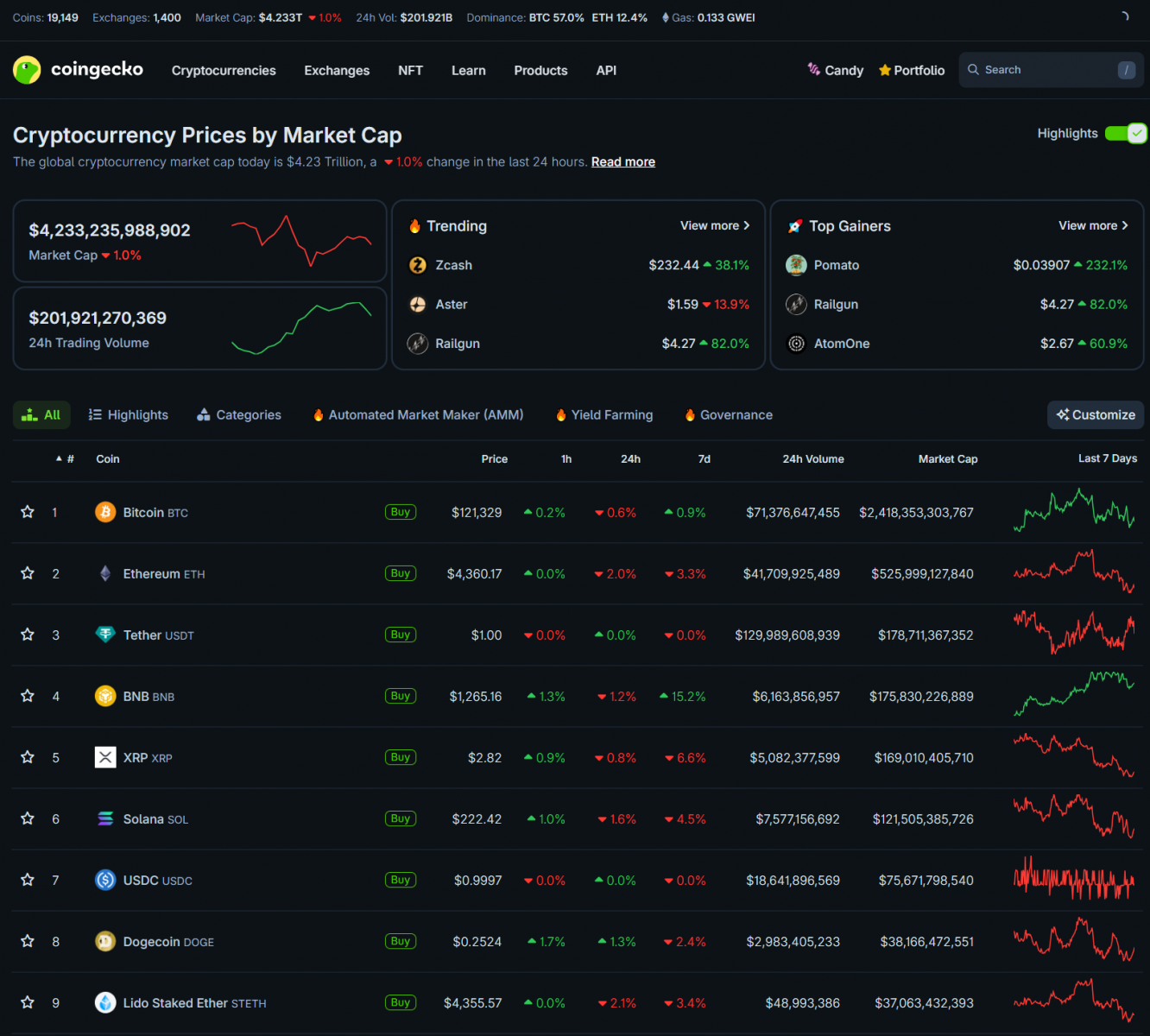This screenshot has height=1036, width=1150.
Task: Click the Pomato icon in Top Gainers
Action: click(796, 265)
